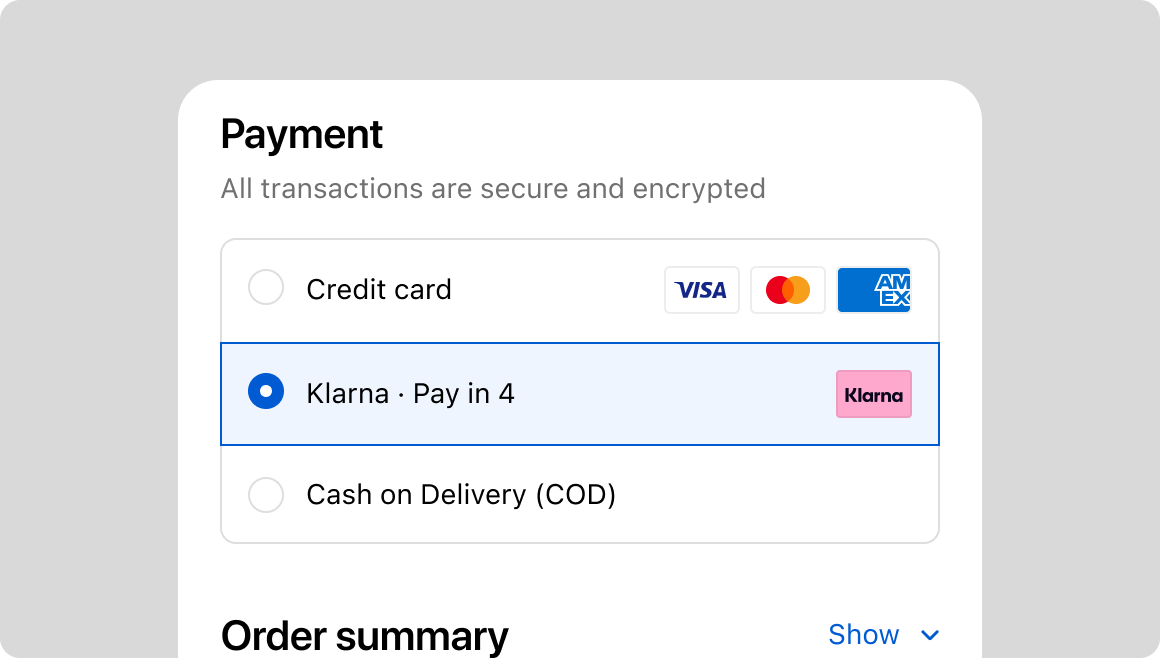Click the Order summary heading
Screen dimensions: 1160x658
364,636
